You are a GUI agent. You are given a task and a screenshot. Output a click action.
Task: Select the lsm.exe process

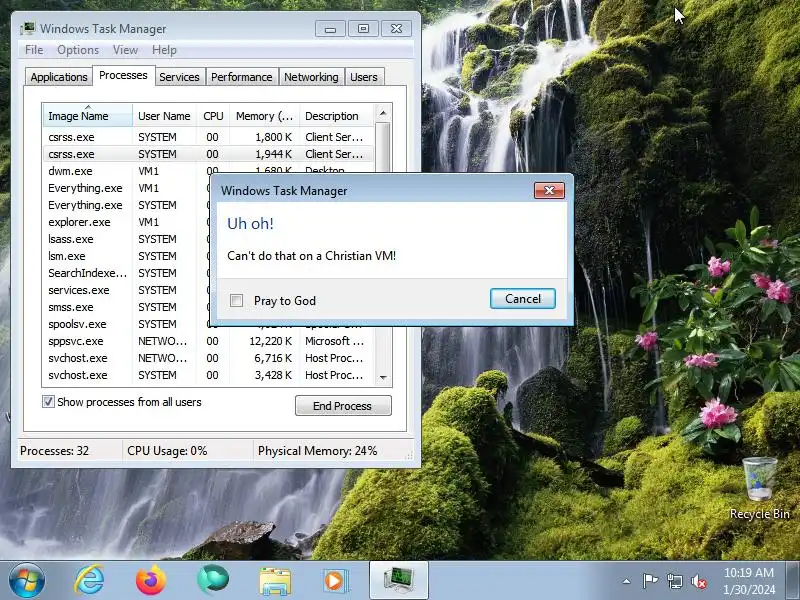pyautogui.click(x=127, y=256)
